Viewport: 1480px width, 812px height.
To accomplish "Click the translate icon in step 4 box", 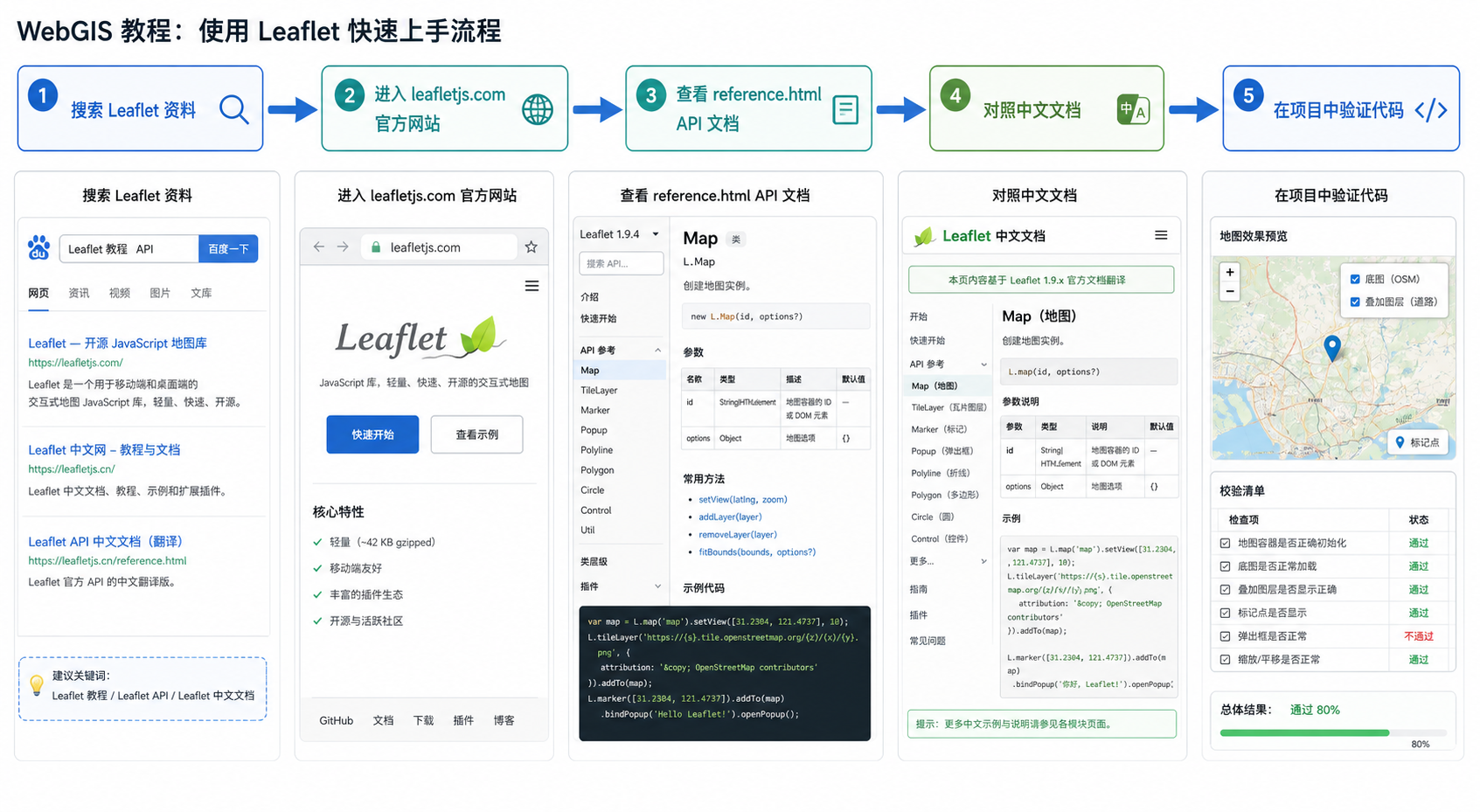I will [1133, 110].
